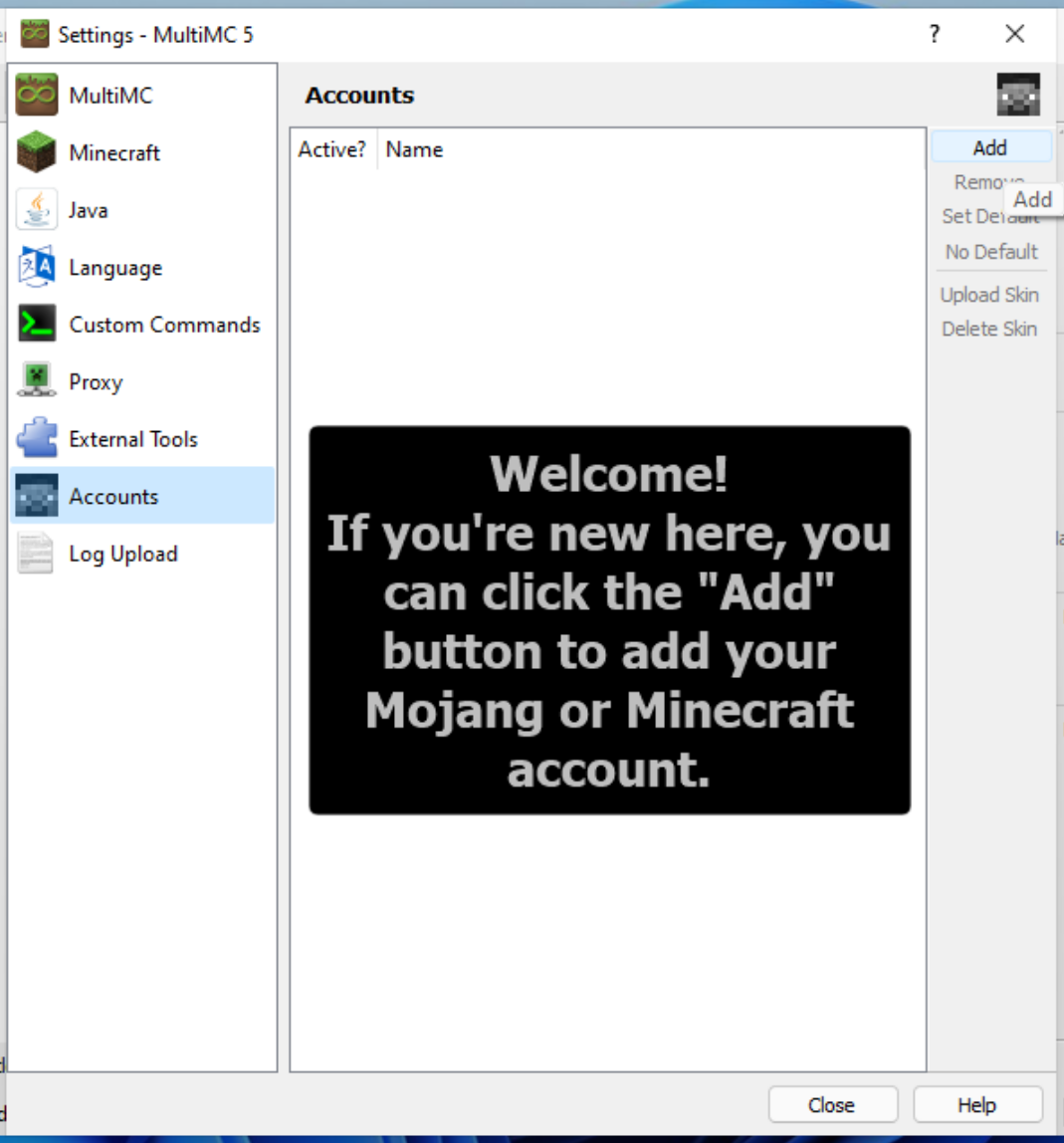Click the External Tools puzzle piece icon

click(x=37, y=439)
